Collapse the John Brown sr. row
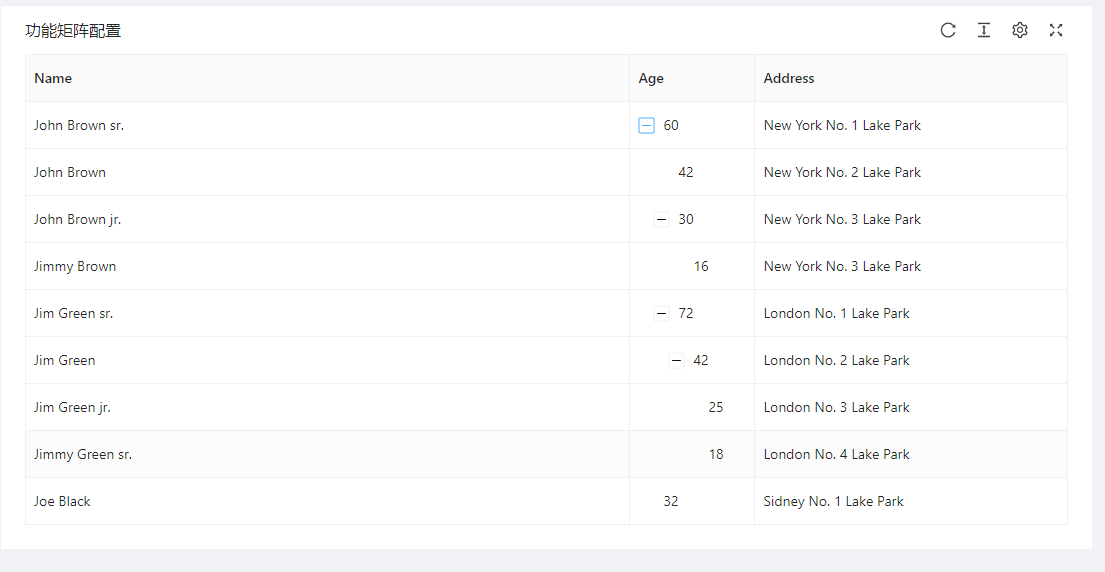The height and width of the screenshot is (572, 1105). coord(646,125)
